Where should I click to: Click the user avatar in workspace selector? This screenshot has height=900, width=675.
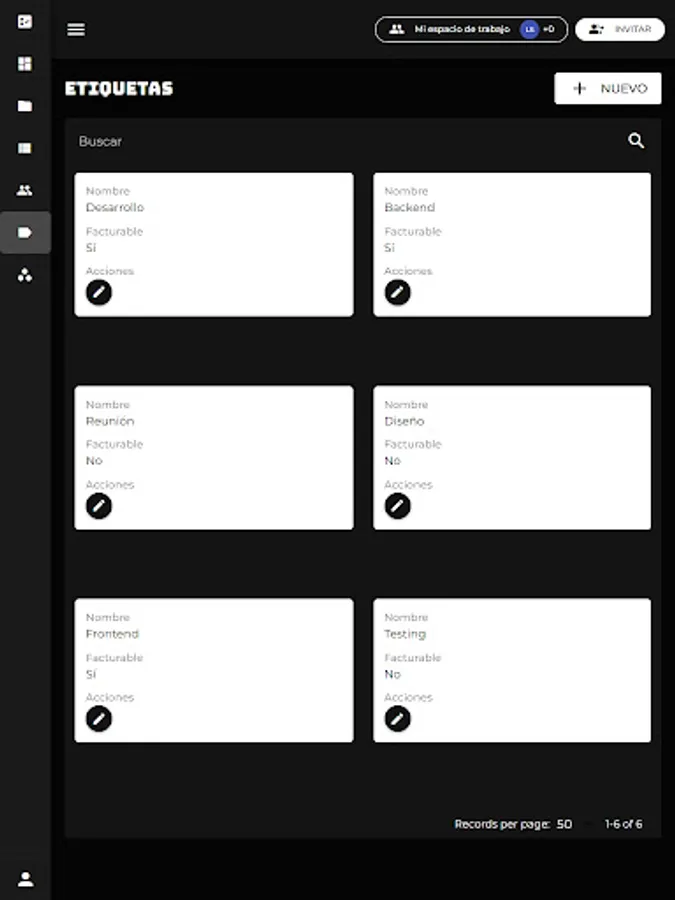[529, 29]
